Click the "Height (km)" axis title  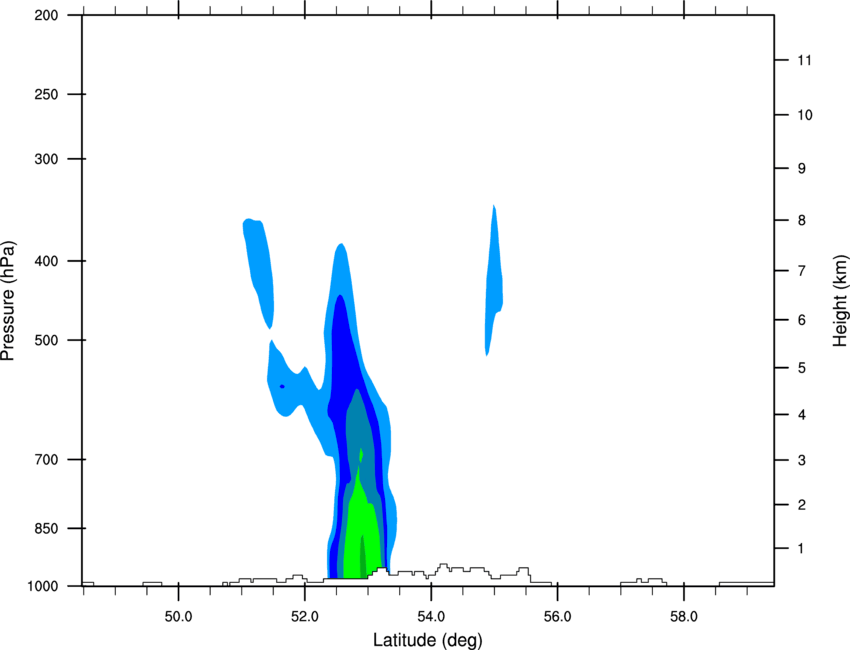[840, 301]
